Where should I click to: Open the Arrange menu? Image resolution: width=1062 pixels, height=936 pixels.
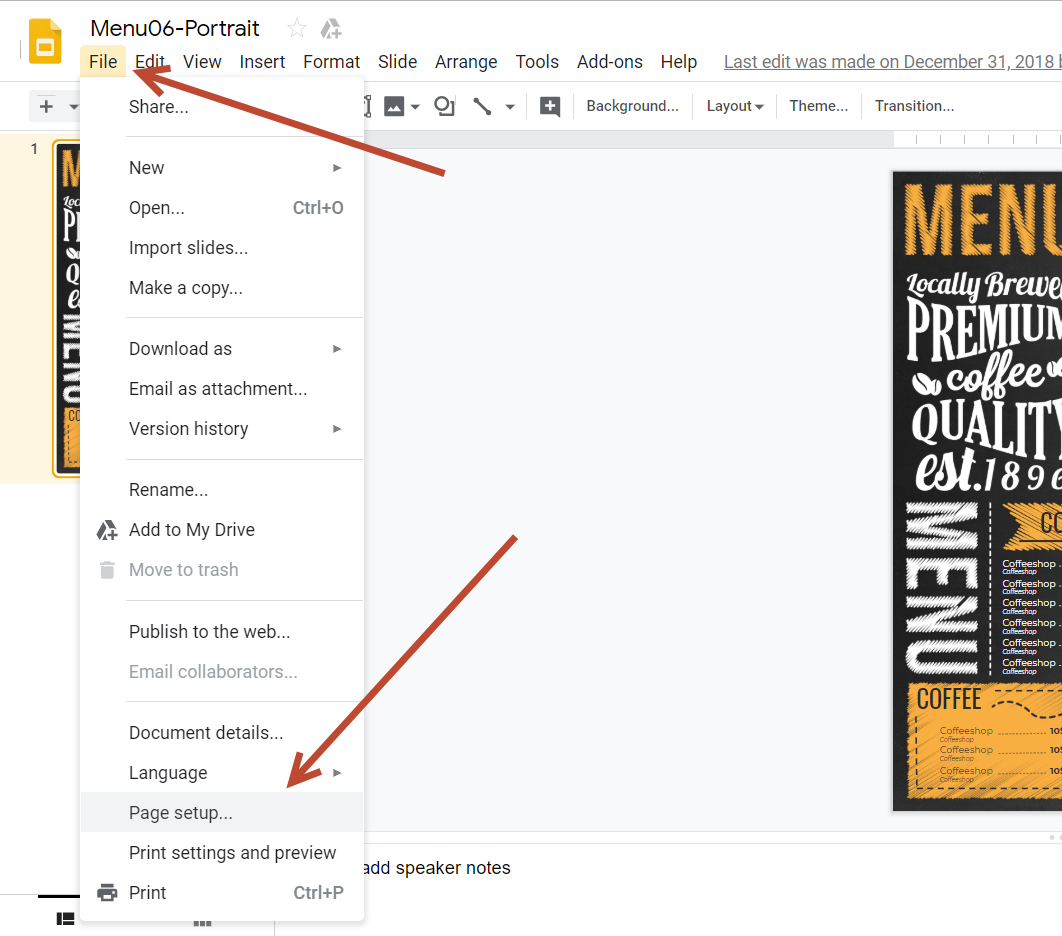466,62
